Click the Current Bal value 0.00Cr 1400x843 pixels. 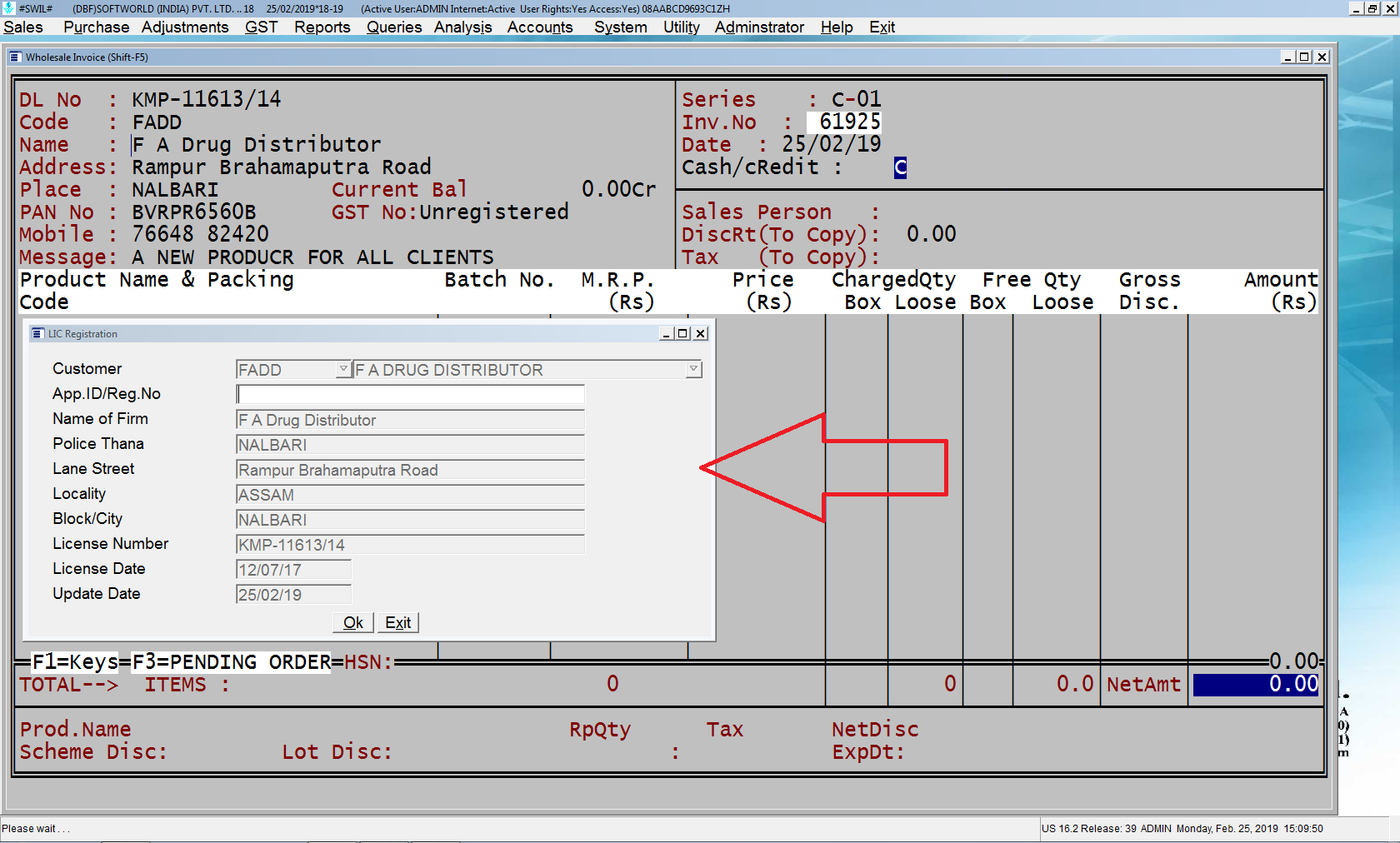point(619,190)
